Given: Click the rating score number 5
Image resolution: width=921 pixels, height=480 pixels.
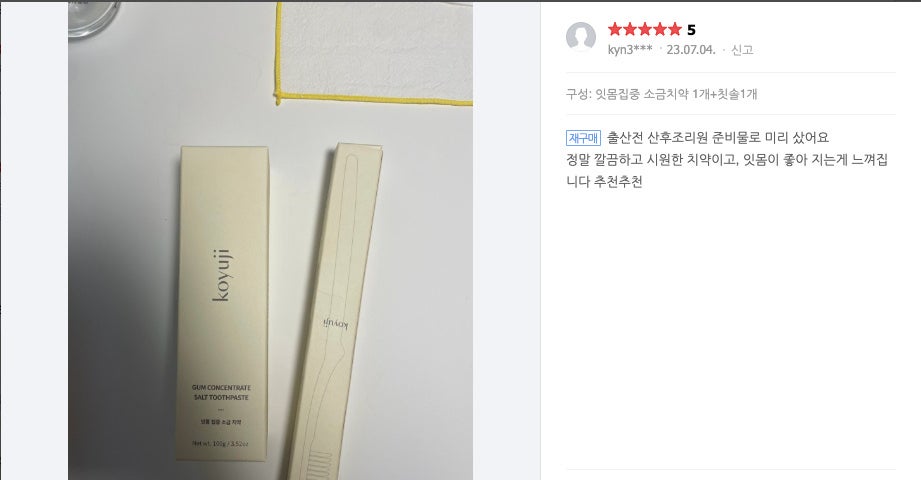Looking at the screenshot, I should [x=691, y=30].
